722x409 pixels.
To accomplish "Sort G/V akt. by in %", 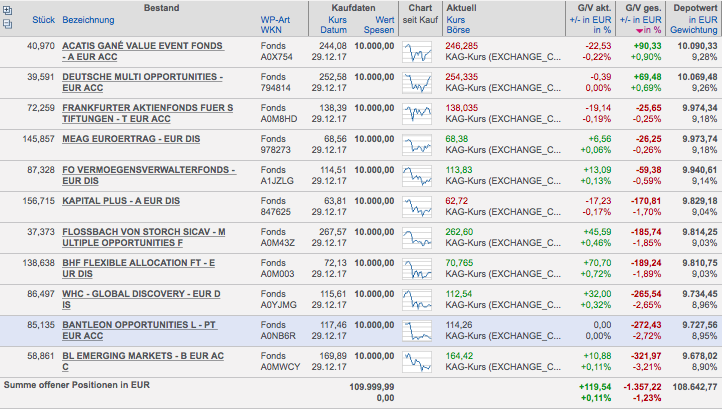I will pyautogui.click(x=602, y=30).
